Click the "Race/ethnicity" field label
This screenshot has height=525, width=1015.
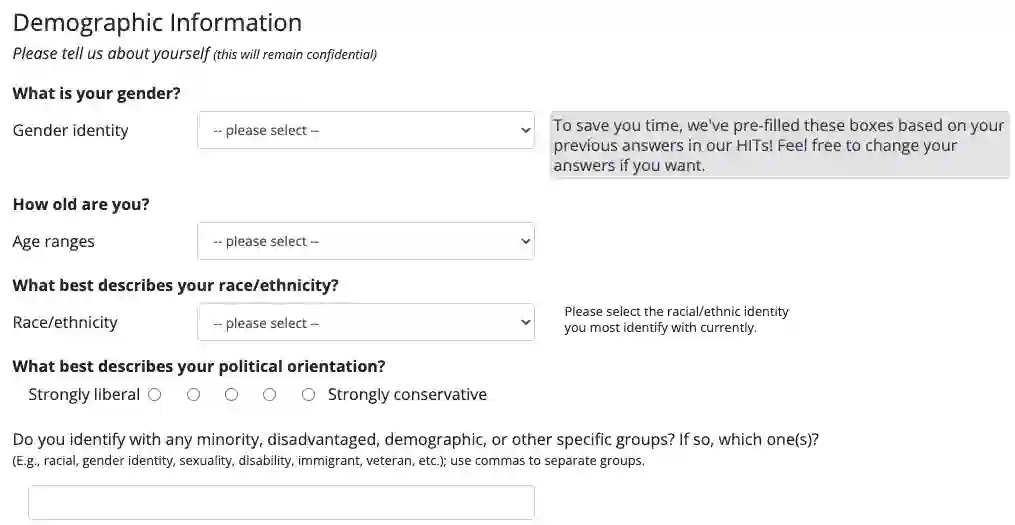point(65,322)
